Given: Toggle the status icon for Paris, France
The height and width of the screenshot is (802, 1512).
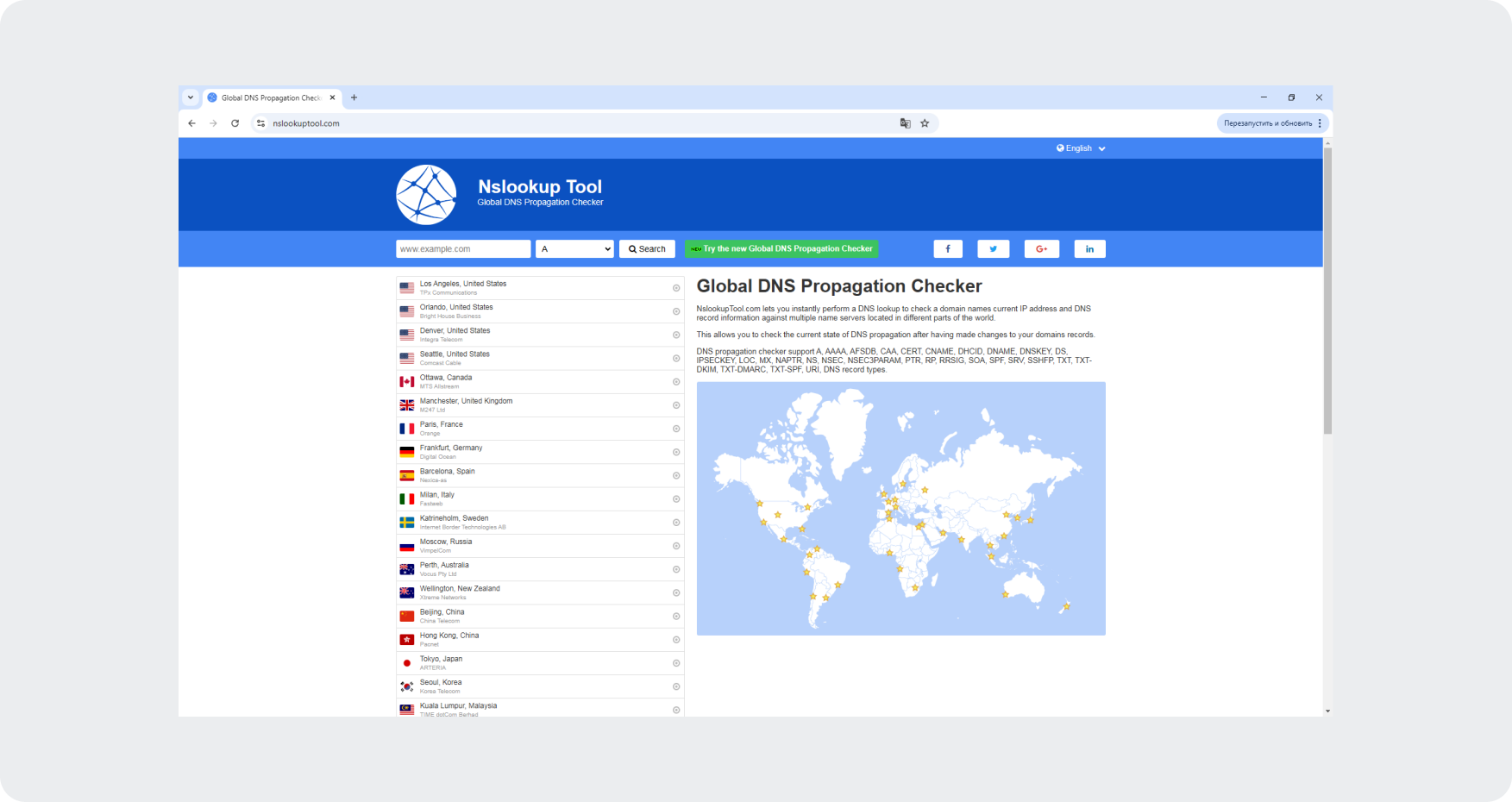Looking at the screenshot, I should point(676,429).
